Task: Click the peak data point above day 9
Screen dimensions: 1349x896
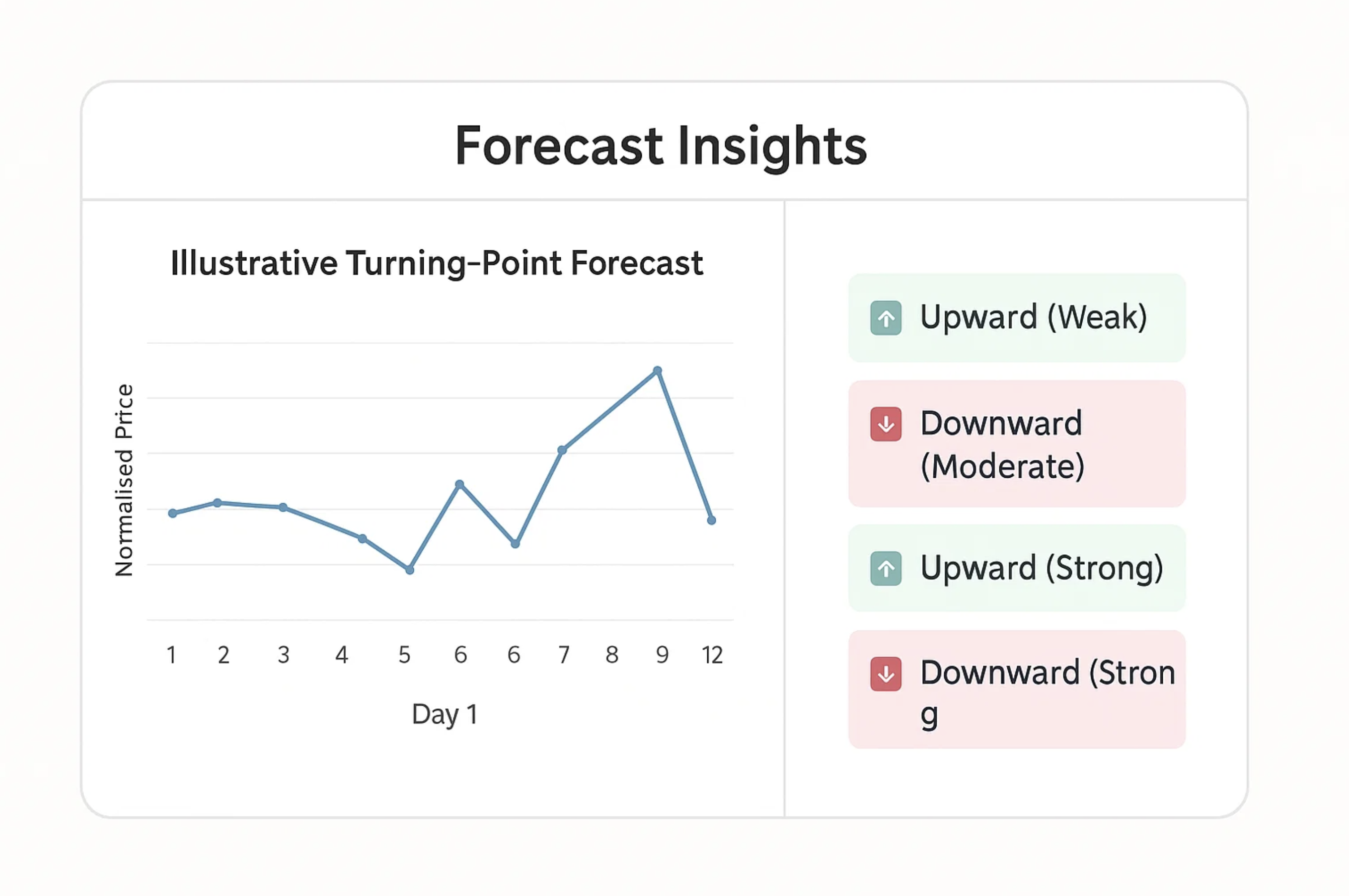Action: click(x=657, y=371)
